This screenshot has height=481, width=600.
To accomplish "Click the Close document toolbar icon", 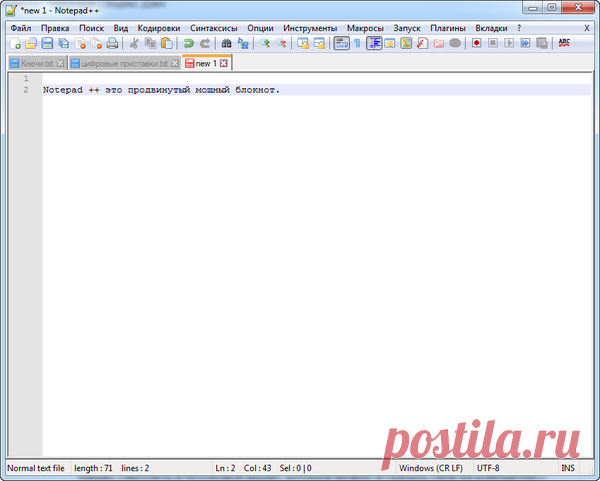I will (80, 43).
